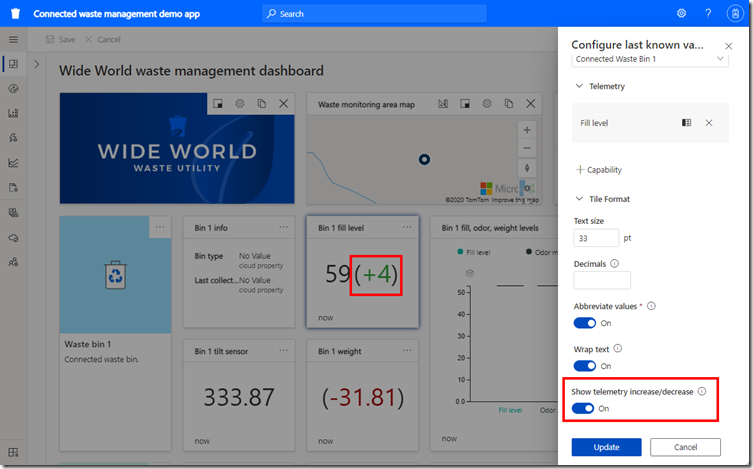
Task: Open the user account avatar icon
Action: pyautogui.click(x=735, y=13)
